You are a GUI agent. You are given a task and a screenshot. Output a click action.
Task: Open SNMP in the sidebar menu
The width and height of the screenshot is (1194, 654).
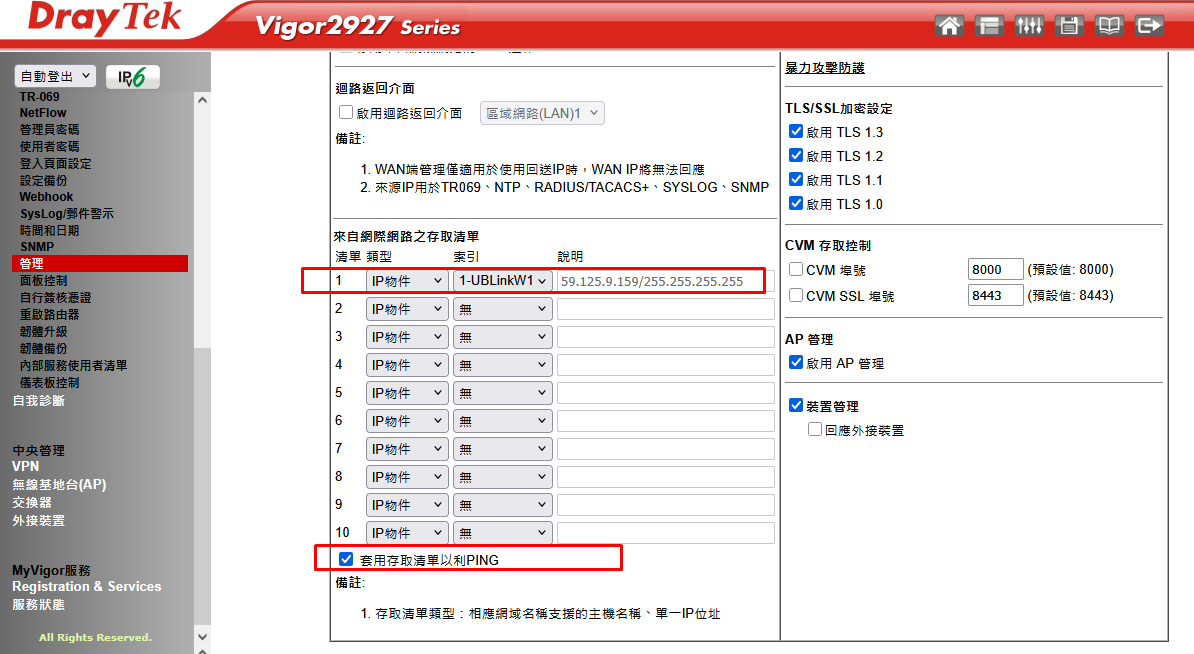(37, 247)
